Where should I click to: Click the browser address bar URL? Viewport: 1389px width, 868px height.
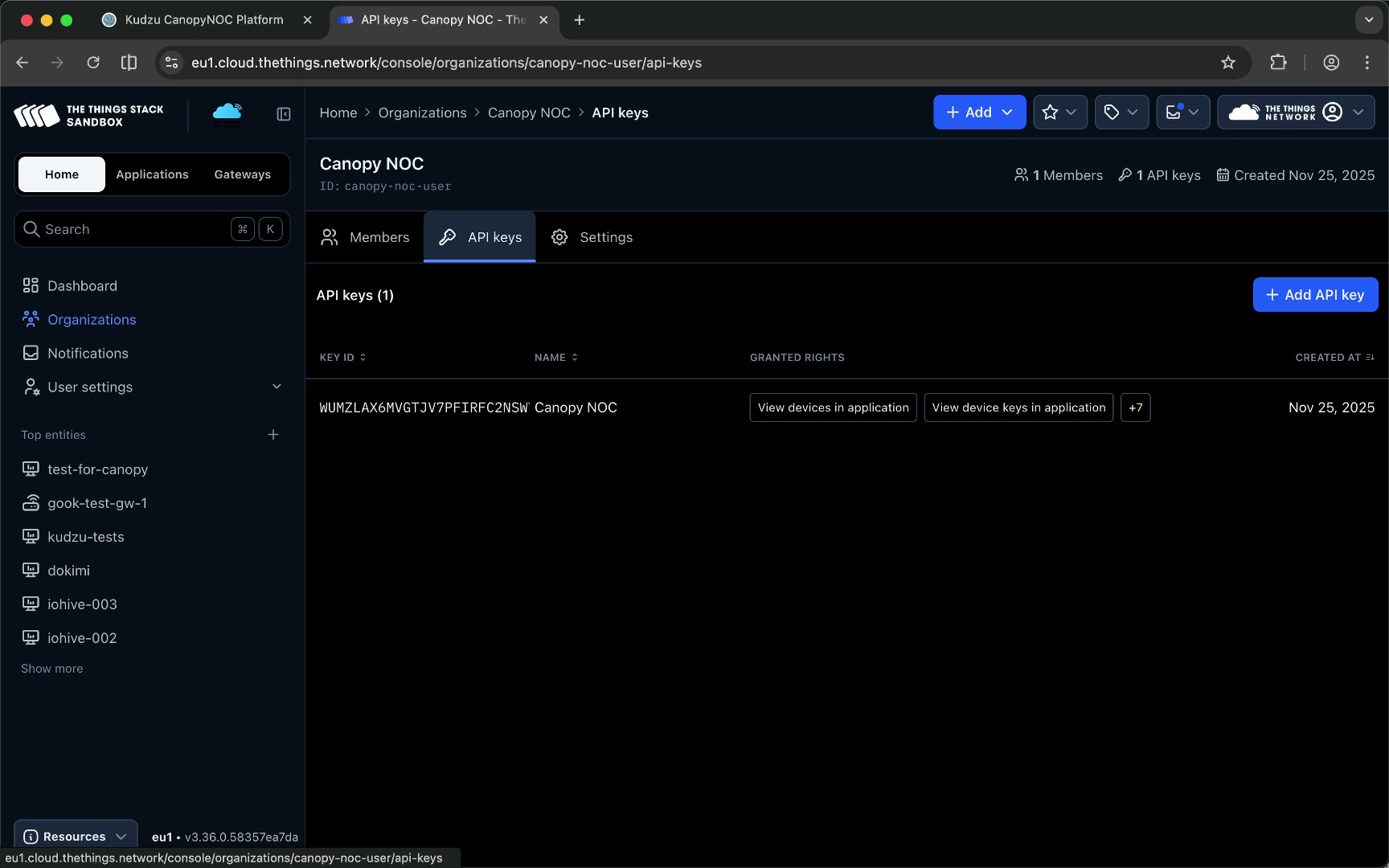point(446,63)
